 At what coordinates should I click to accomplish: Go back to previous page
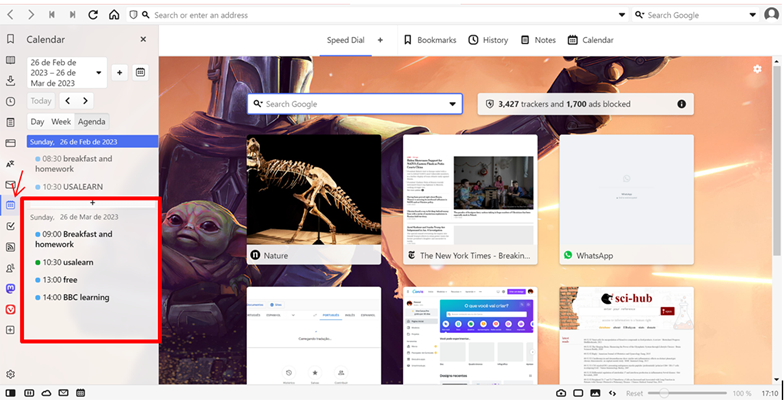tap(10, 15)
